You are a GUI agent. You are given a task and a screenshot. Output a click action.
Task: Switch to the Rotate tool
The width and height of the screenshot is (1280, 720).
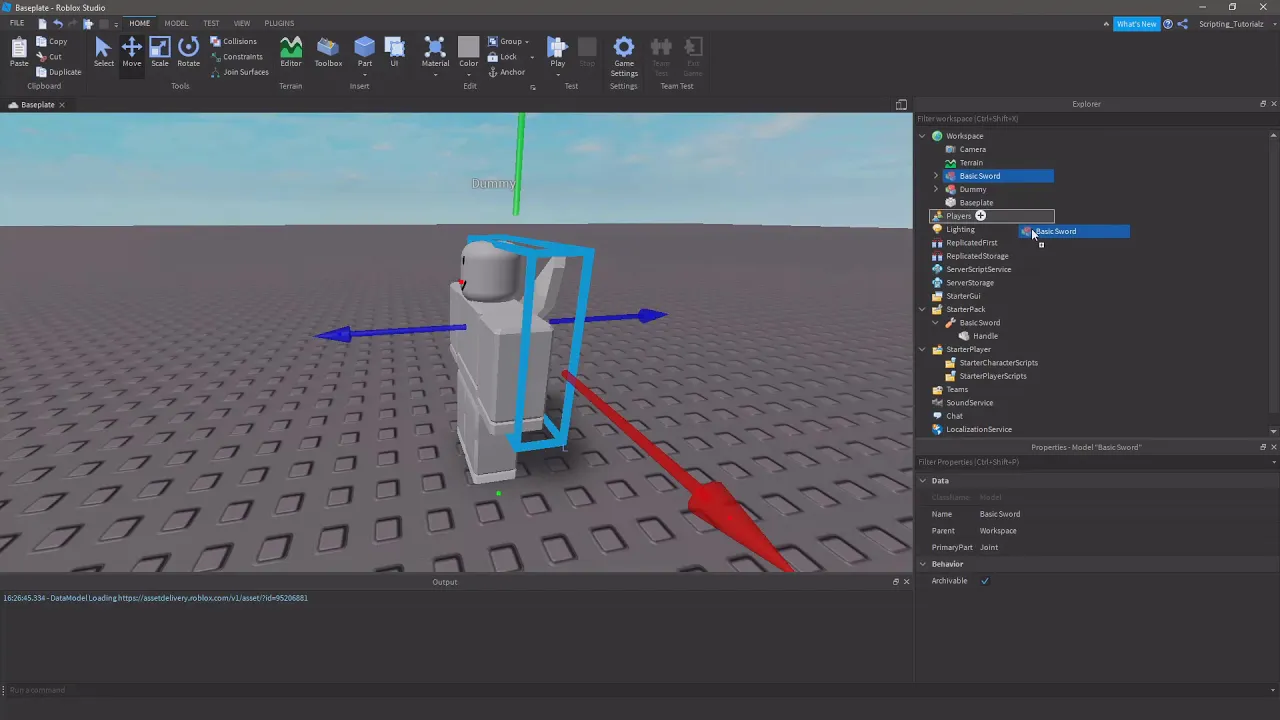188,52
